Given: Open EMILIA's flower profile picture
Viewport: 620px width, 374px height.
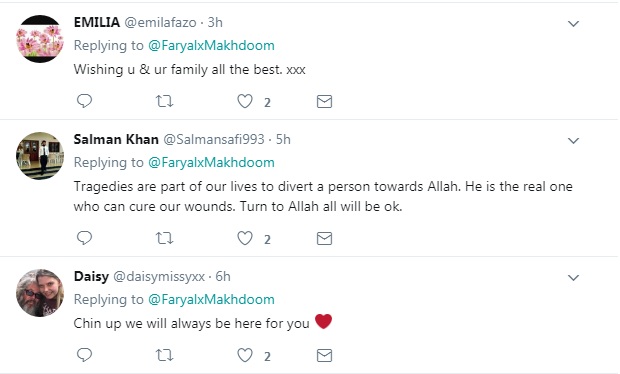Looking at the screenshot, I should pos(40,39).
